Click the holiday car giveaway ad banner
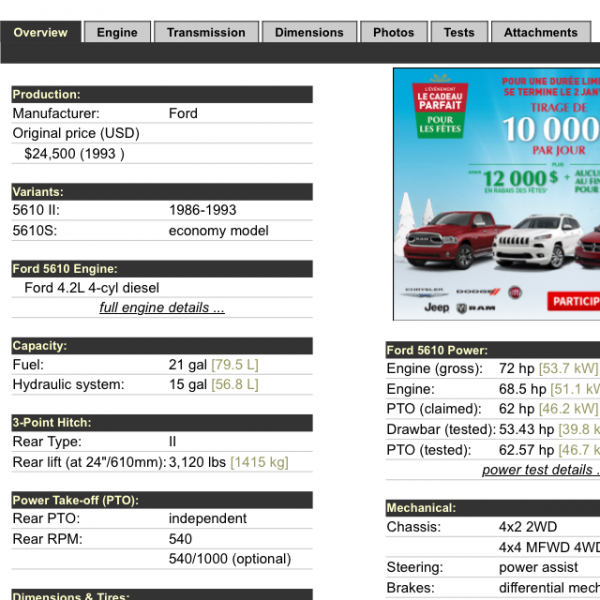600x600 pixels. tap(497, 194)
